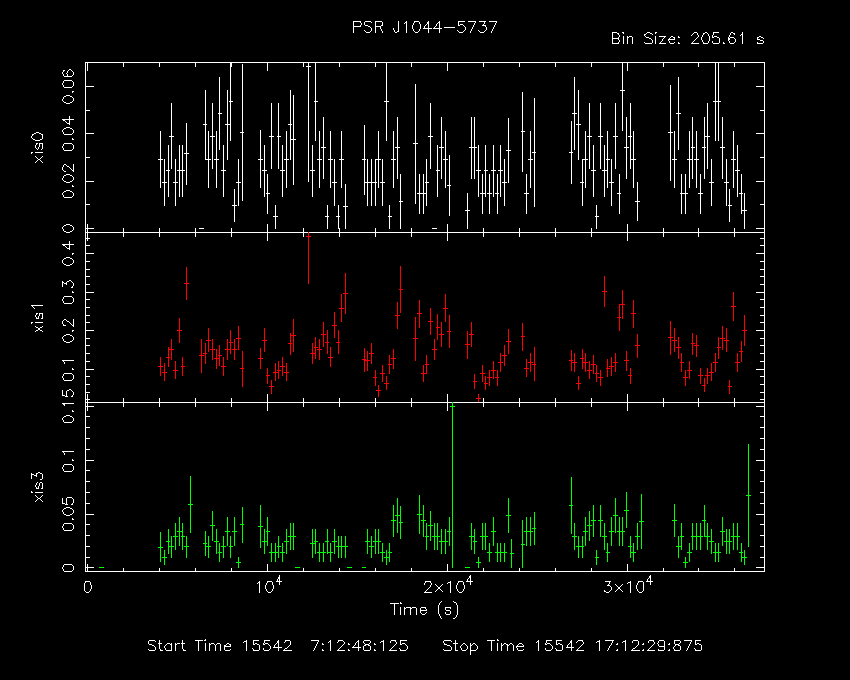Screen dimensions: 850x680
Task: Click the 0 tick on time axis
Action: [88, 587]
